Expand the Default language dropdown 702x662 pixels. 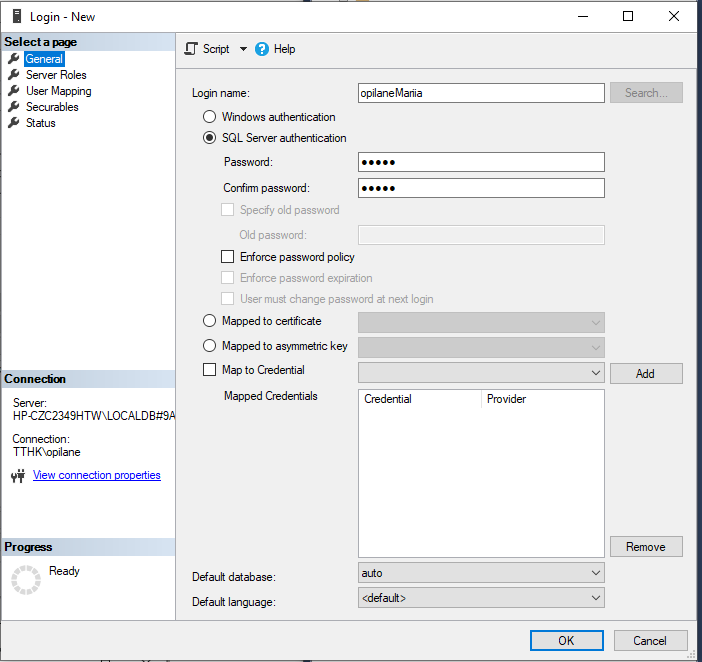[x=481, y=598]
